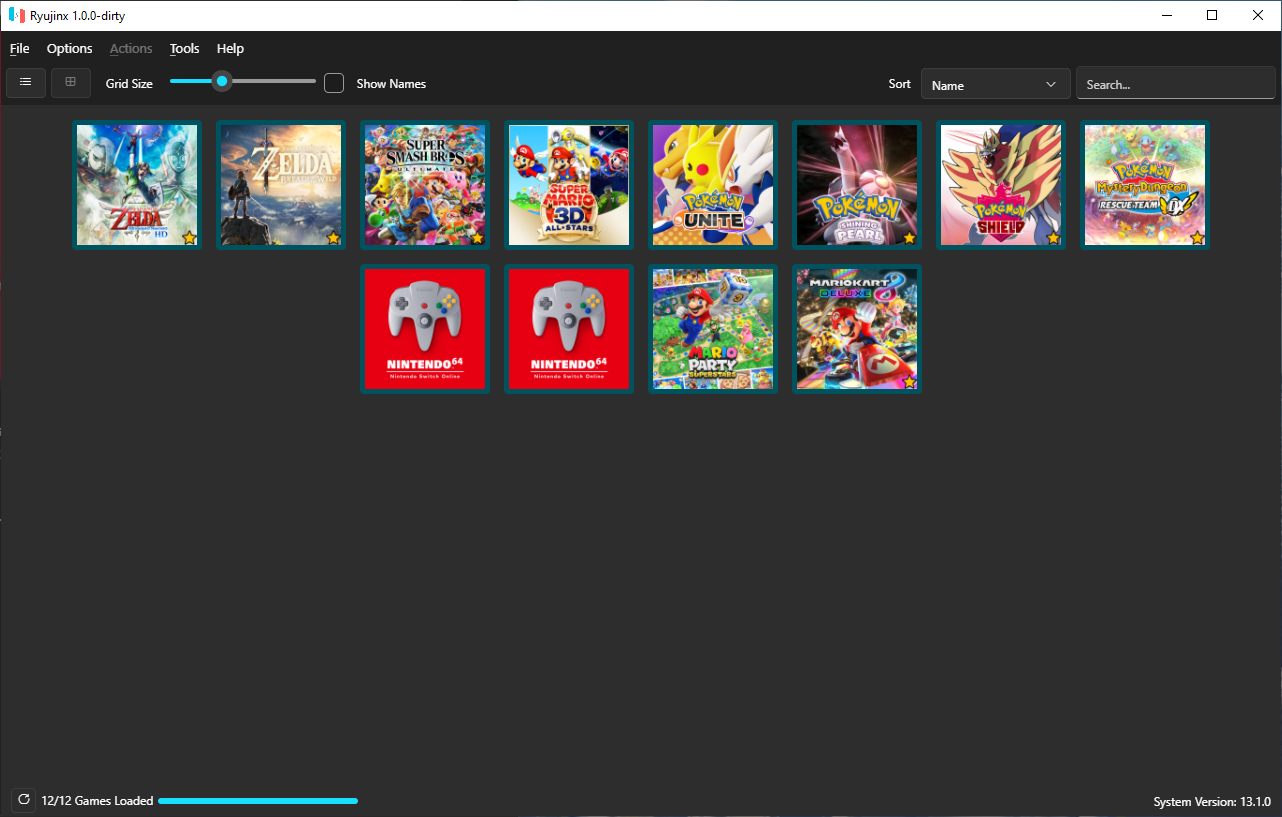Select the Zelda Skyward Sword HD cover

click(136, 184)
